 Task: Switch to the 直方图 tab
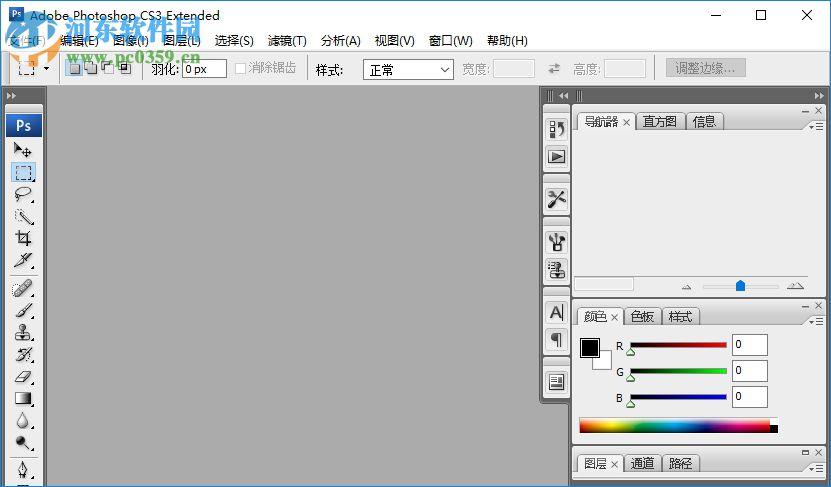pos(659,122)
